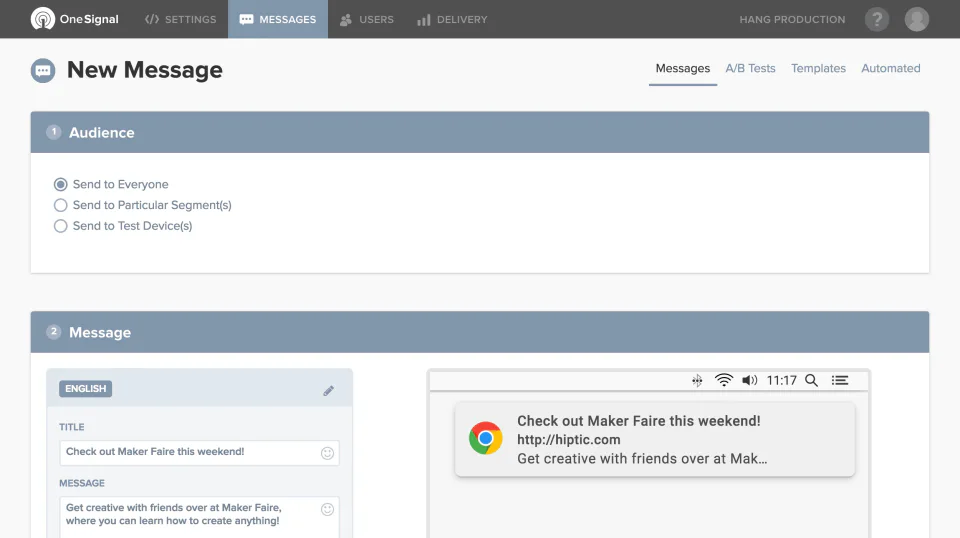Select Send to Everyone option
The width and height of the screenshot is (960, 538).
(x=61, y=184)
